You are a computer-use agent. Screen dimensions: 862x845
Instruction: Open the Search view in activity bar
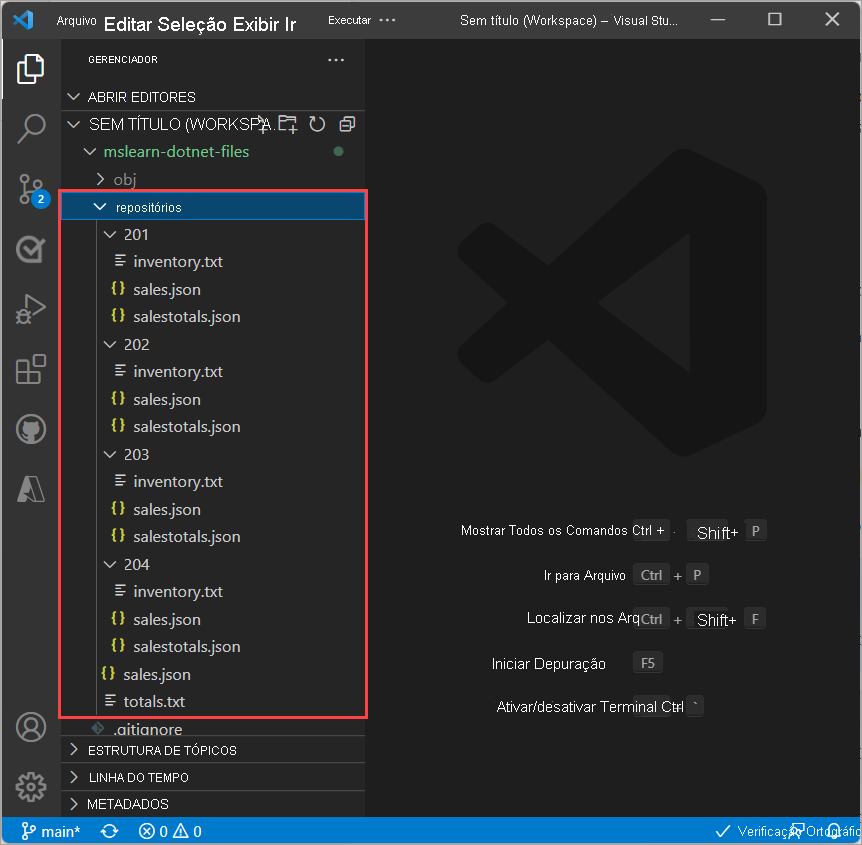pos(31,127)
